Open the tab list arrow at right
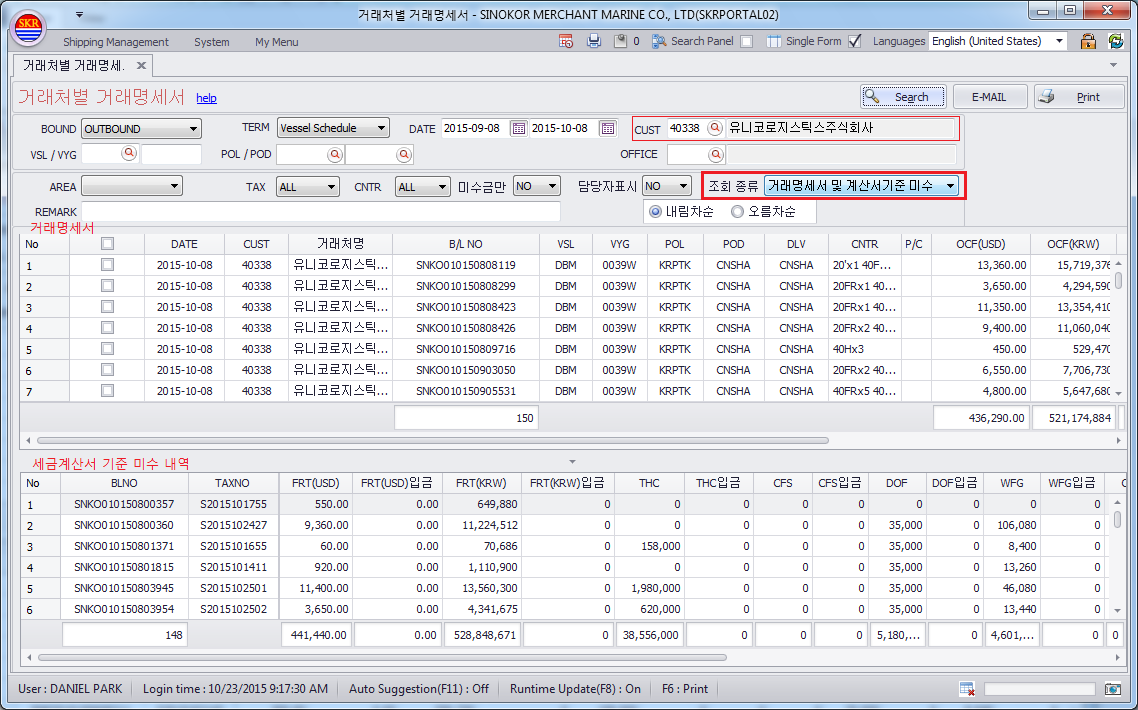 pos(1113,65)
